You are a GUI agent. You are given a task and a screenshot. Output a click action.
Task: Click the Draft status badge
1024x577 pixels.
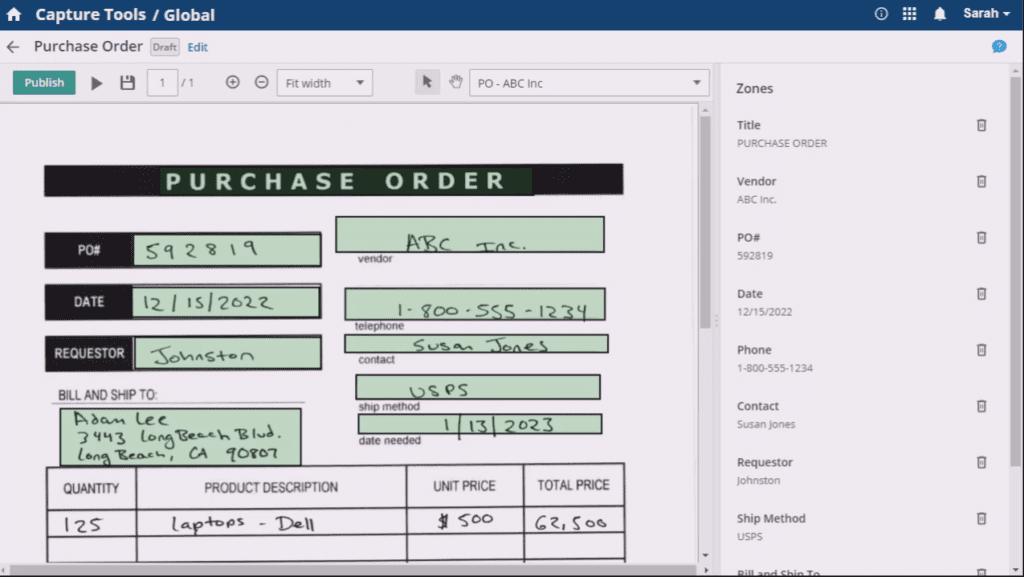165,47
